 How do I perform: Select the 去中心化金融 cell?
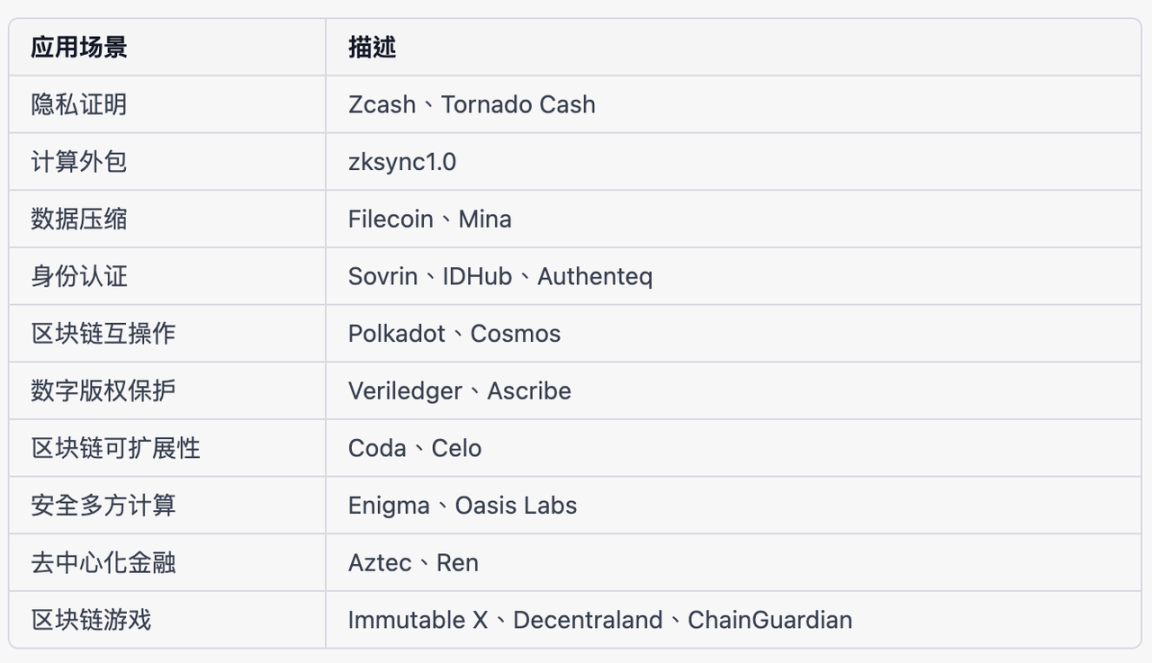tap(103, 563)
